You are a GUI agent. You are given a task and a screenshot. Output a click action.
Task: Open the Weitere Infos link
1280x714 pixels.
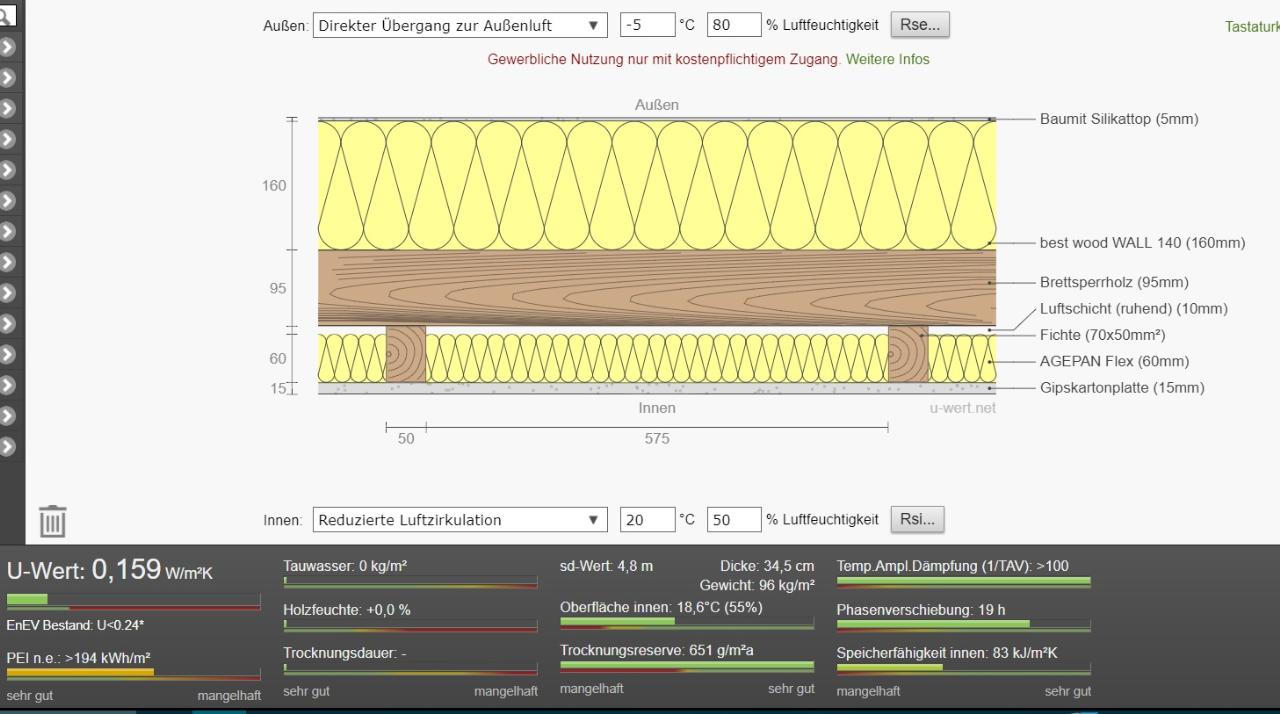click(x=887, y=59)
